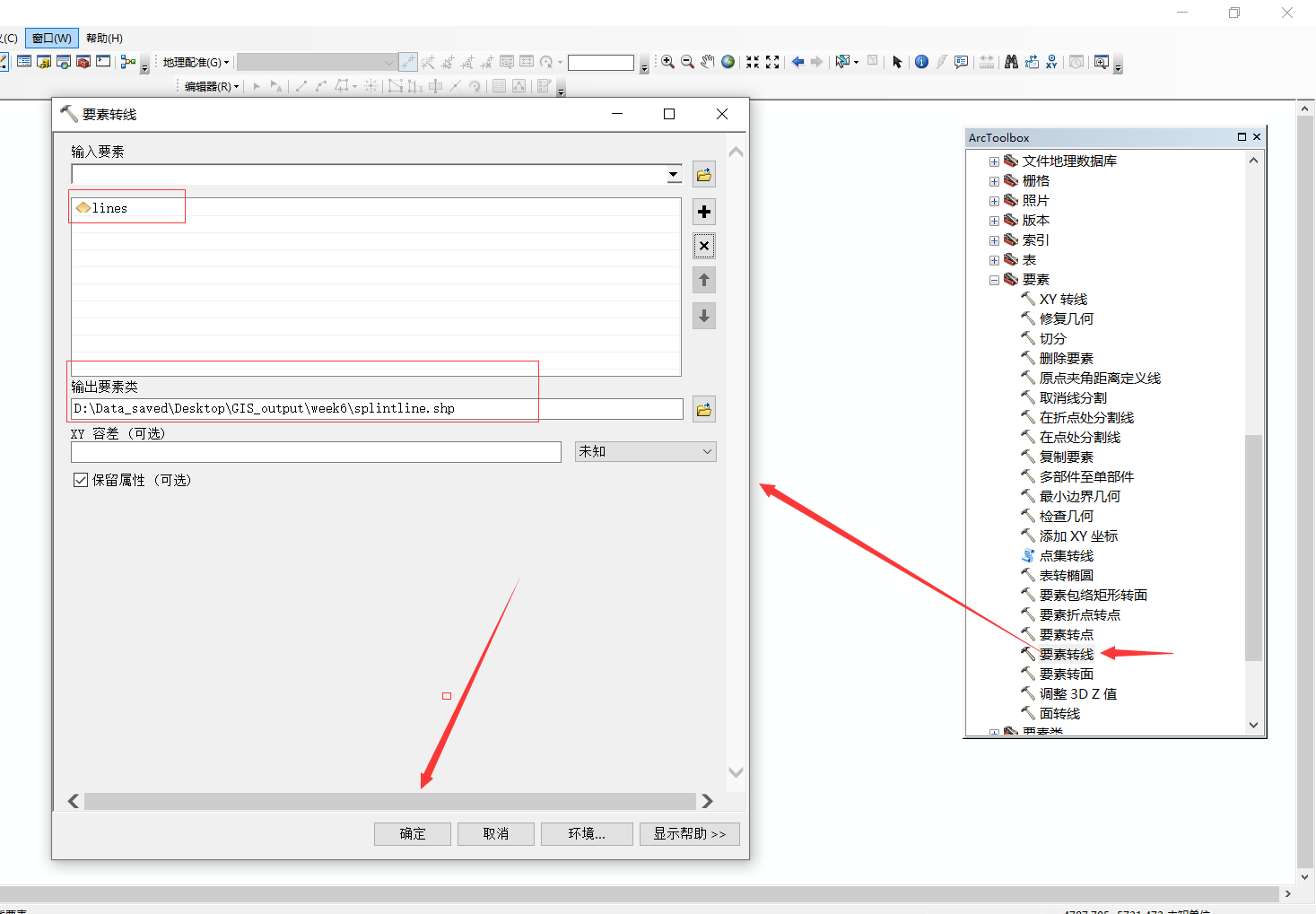Open the ArcToolbox red toolbox icon

tap(83, 62)
